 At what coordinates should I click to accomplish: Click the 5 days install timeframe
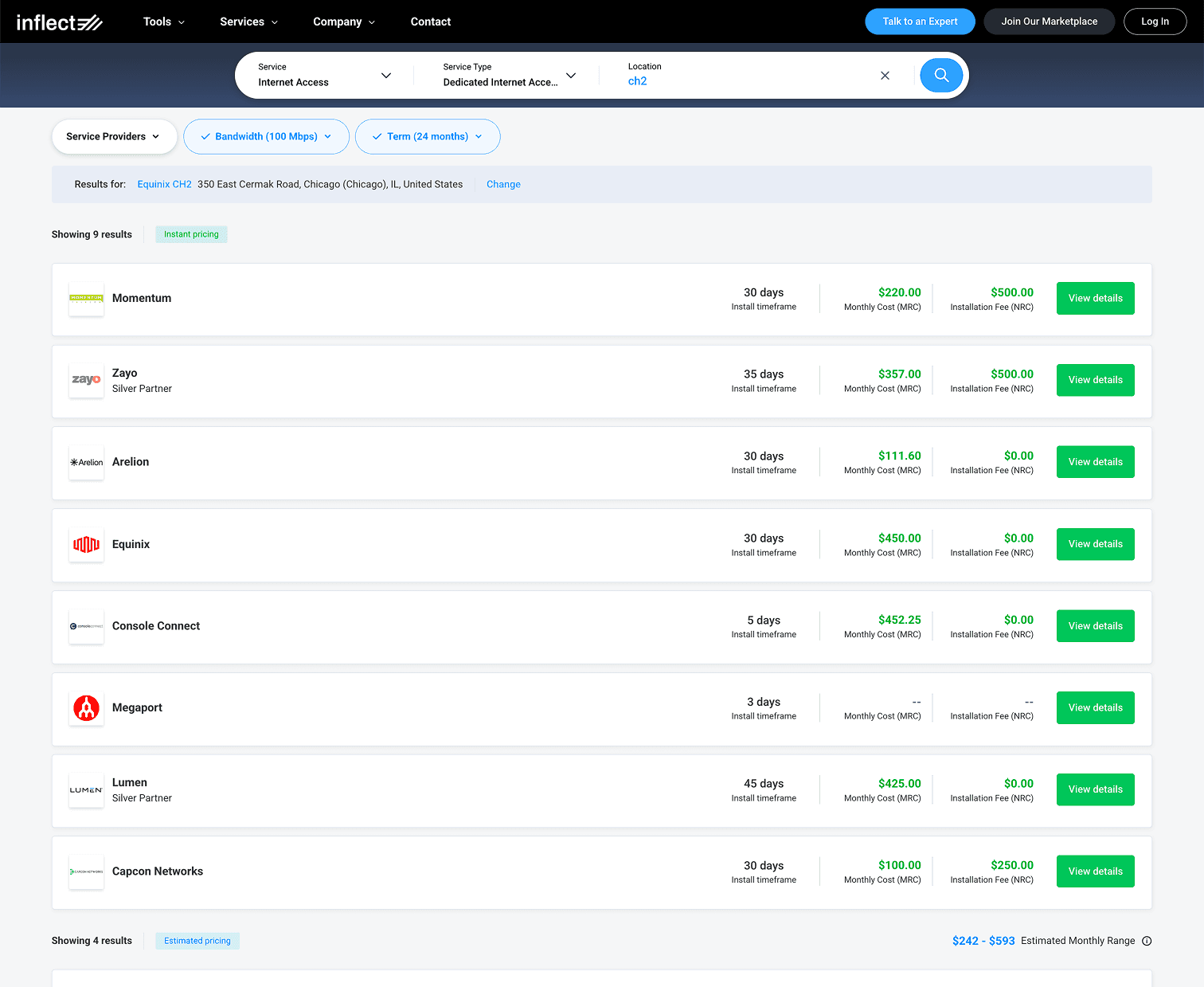[x=764, y=620]
